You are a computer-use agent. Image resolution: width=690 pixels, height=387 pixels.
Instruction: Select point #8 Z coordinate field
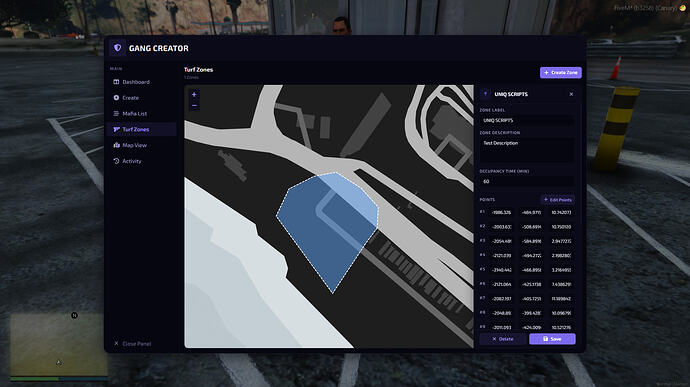pos(561,313)
